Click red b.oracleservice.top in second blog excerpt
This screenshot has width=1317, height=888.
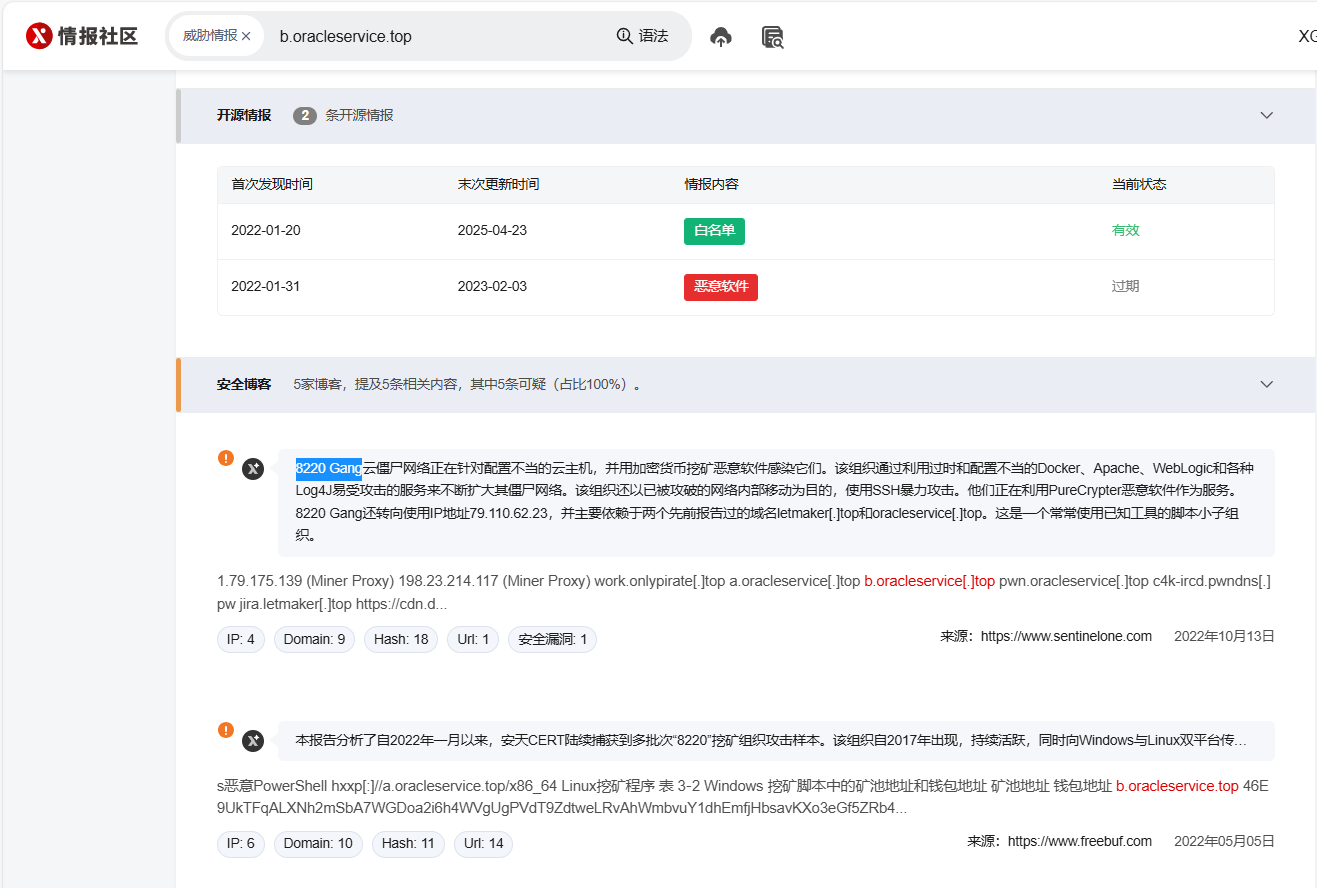(1177, 787)
